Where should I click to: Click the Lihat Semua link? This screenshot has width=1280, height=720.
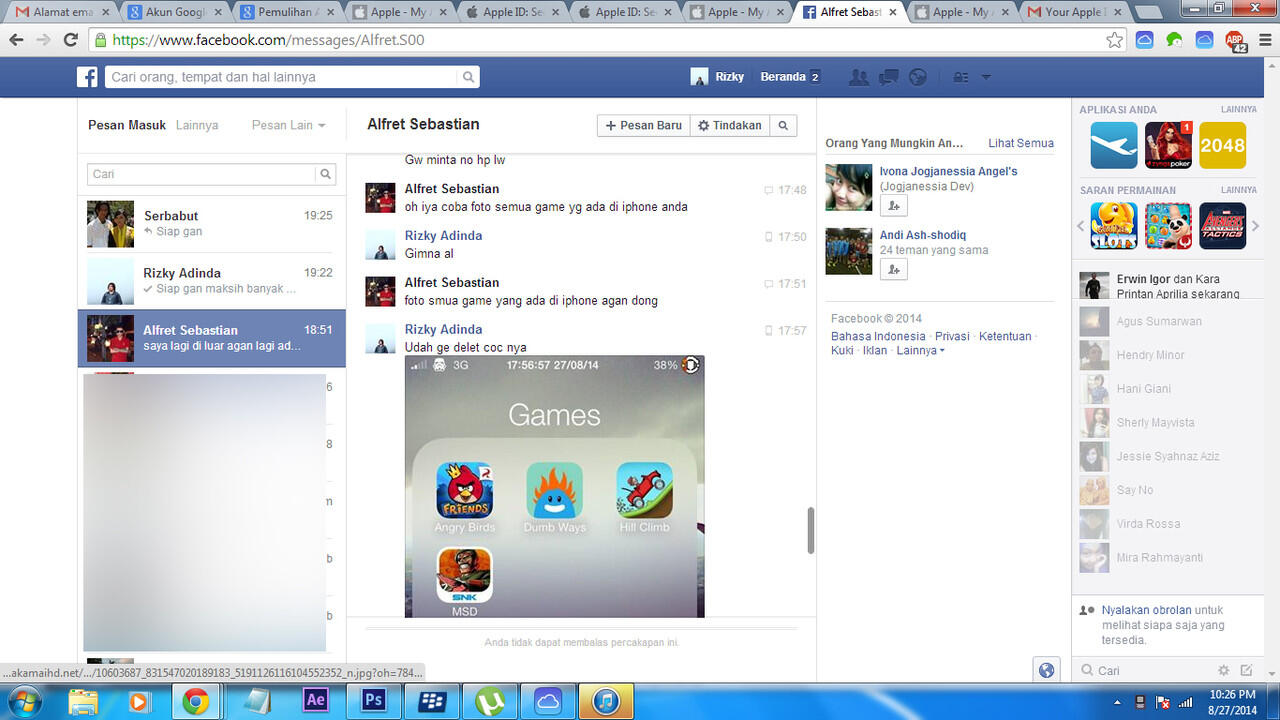tap(1021, 143)
